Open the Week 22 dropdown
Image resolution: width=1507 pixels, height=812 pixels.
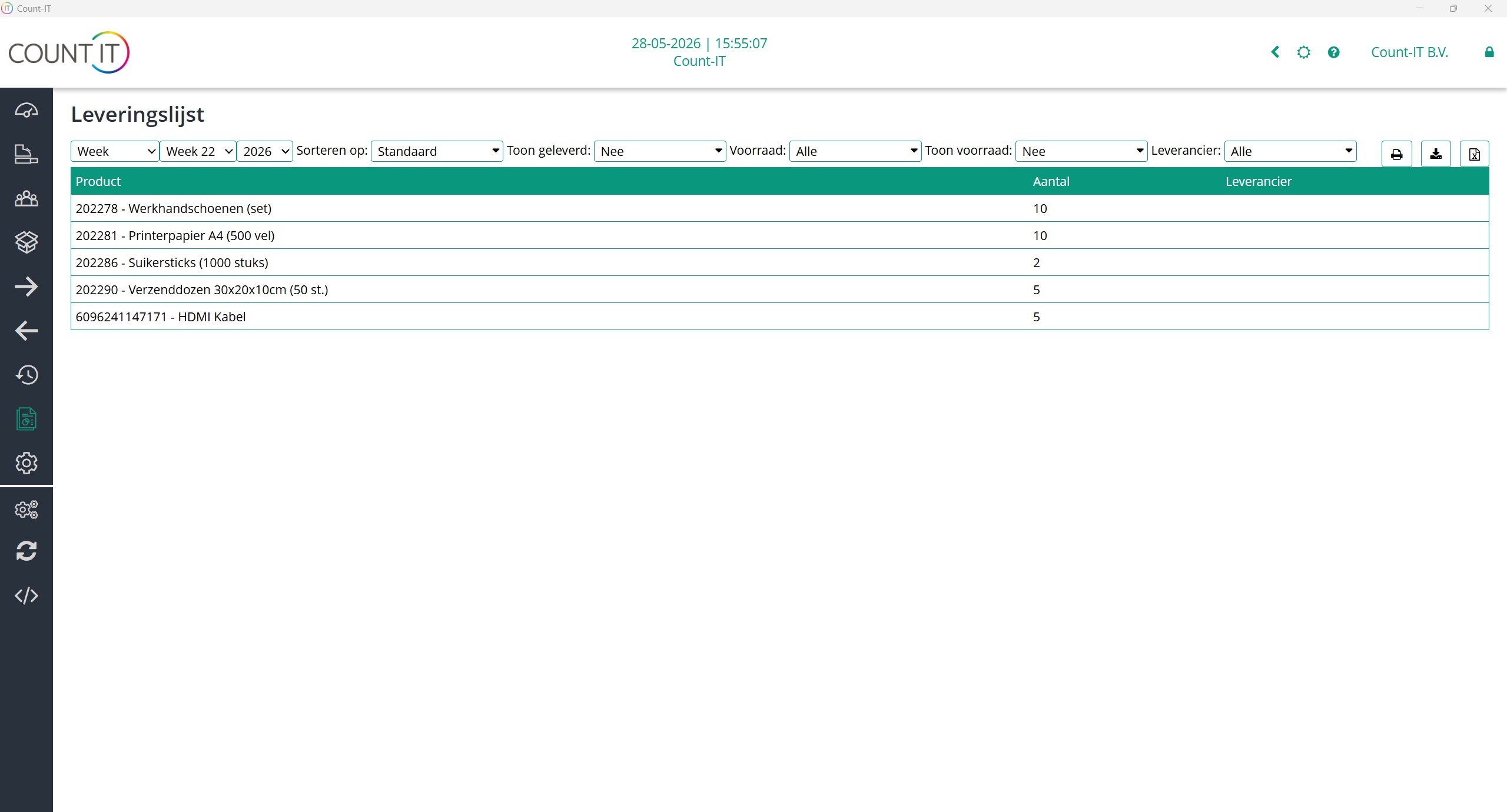(x=198, y=151)
